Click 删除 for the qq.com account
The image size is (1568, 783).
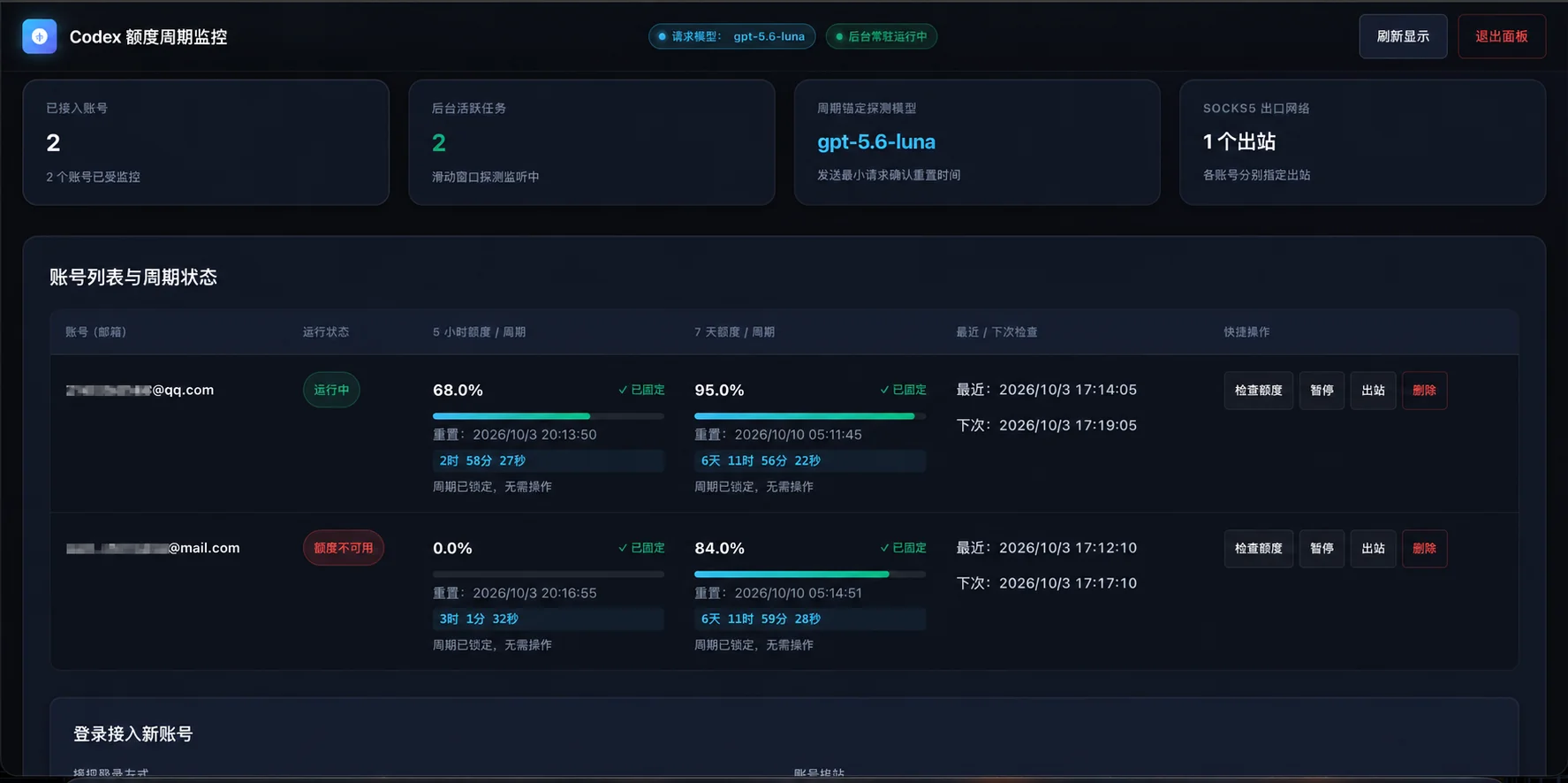click(1424, 390)
